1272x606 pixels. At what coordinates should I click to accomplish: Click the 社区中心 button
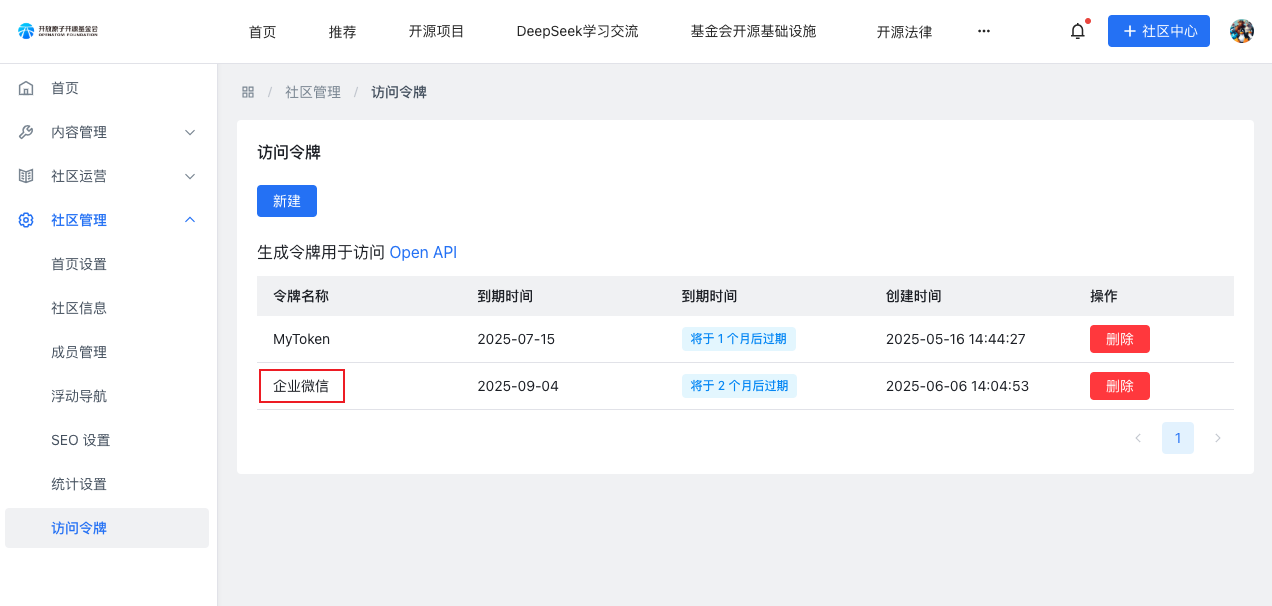(x=1158, y=31)
